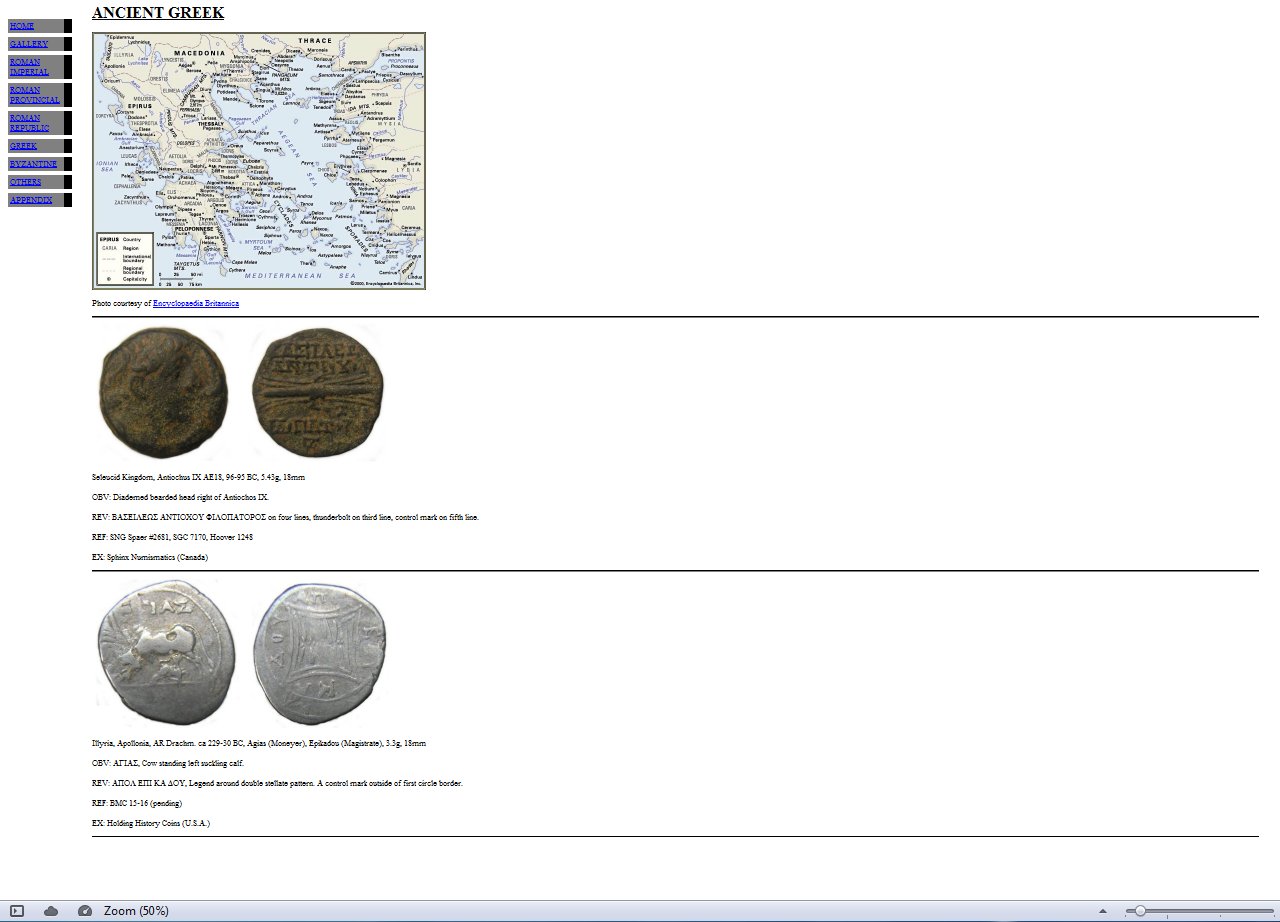
Task: Click the 'Seleucid Kingdom, Antiochus IX AE18' description
Action: click(198, 477)
